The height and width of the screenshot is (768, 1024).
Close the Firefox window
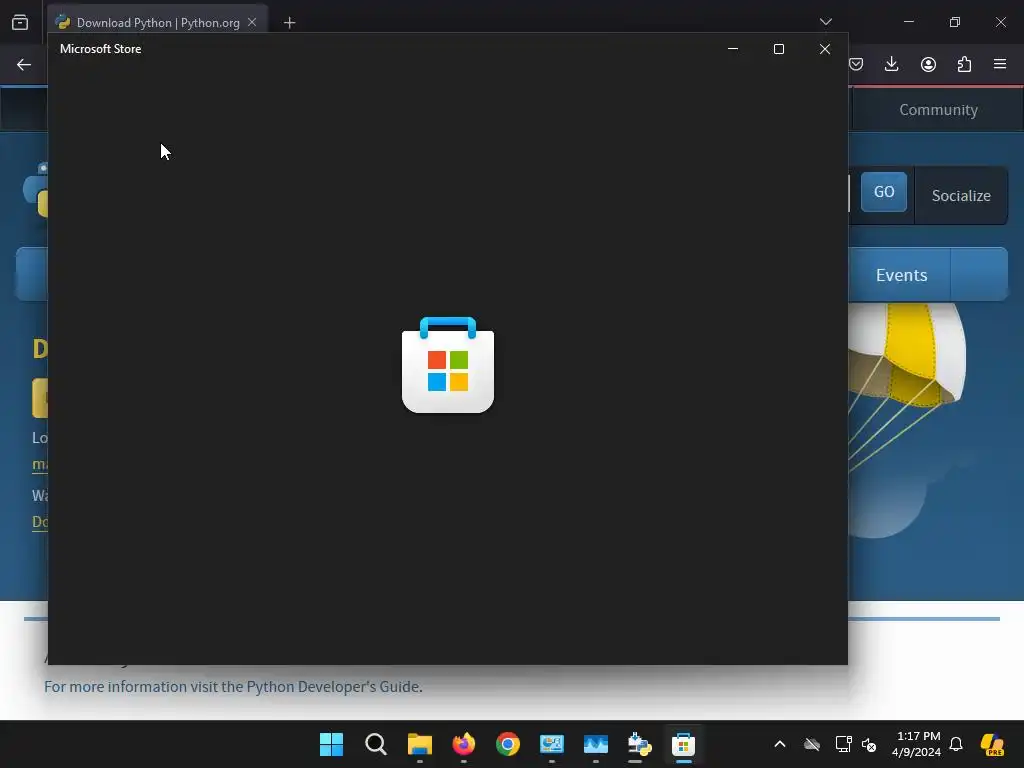(x=1000, y=22)
